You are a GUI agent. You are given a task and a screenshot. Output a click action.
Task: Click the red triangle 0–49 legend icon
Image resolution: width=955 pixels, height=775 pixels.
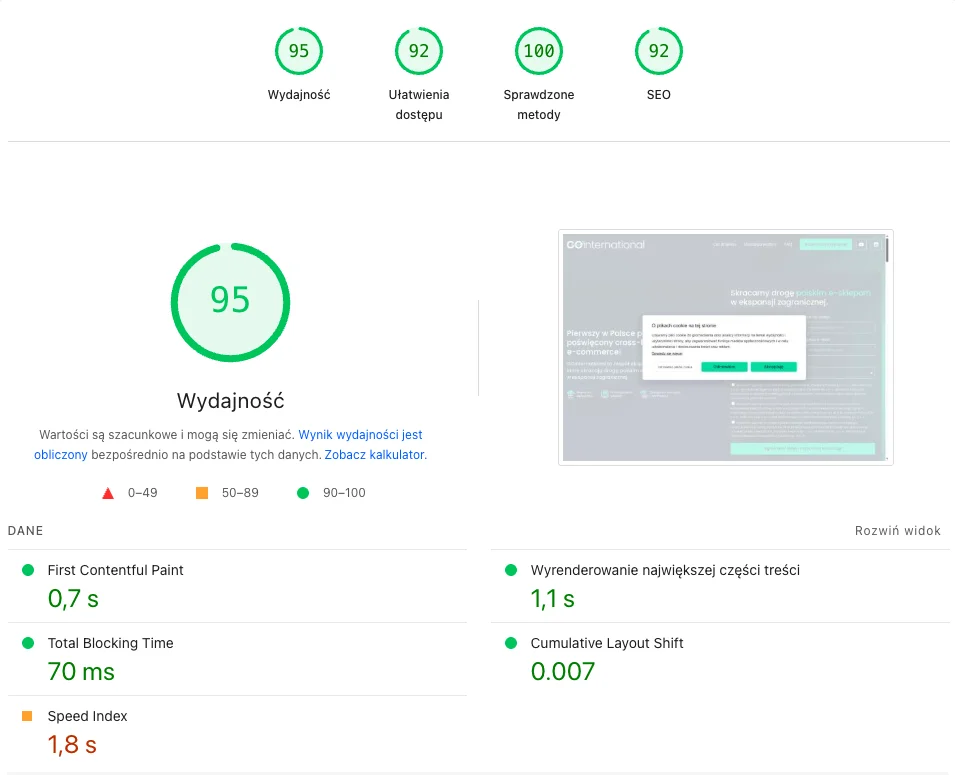tap(108, 493)
